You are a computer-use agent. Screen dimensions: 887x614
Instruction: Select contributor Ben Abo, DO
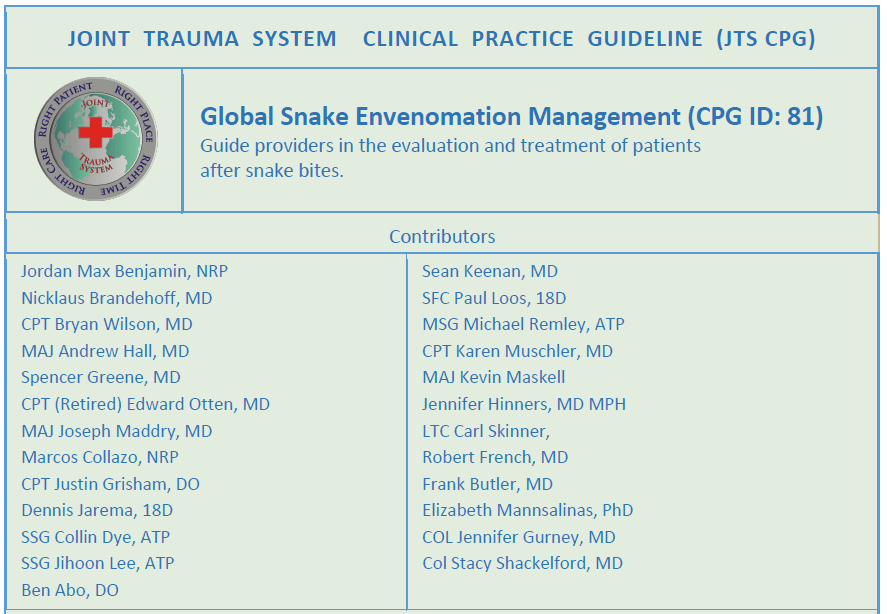tap(70, 591)
